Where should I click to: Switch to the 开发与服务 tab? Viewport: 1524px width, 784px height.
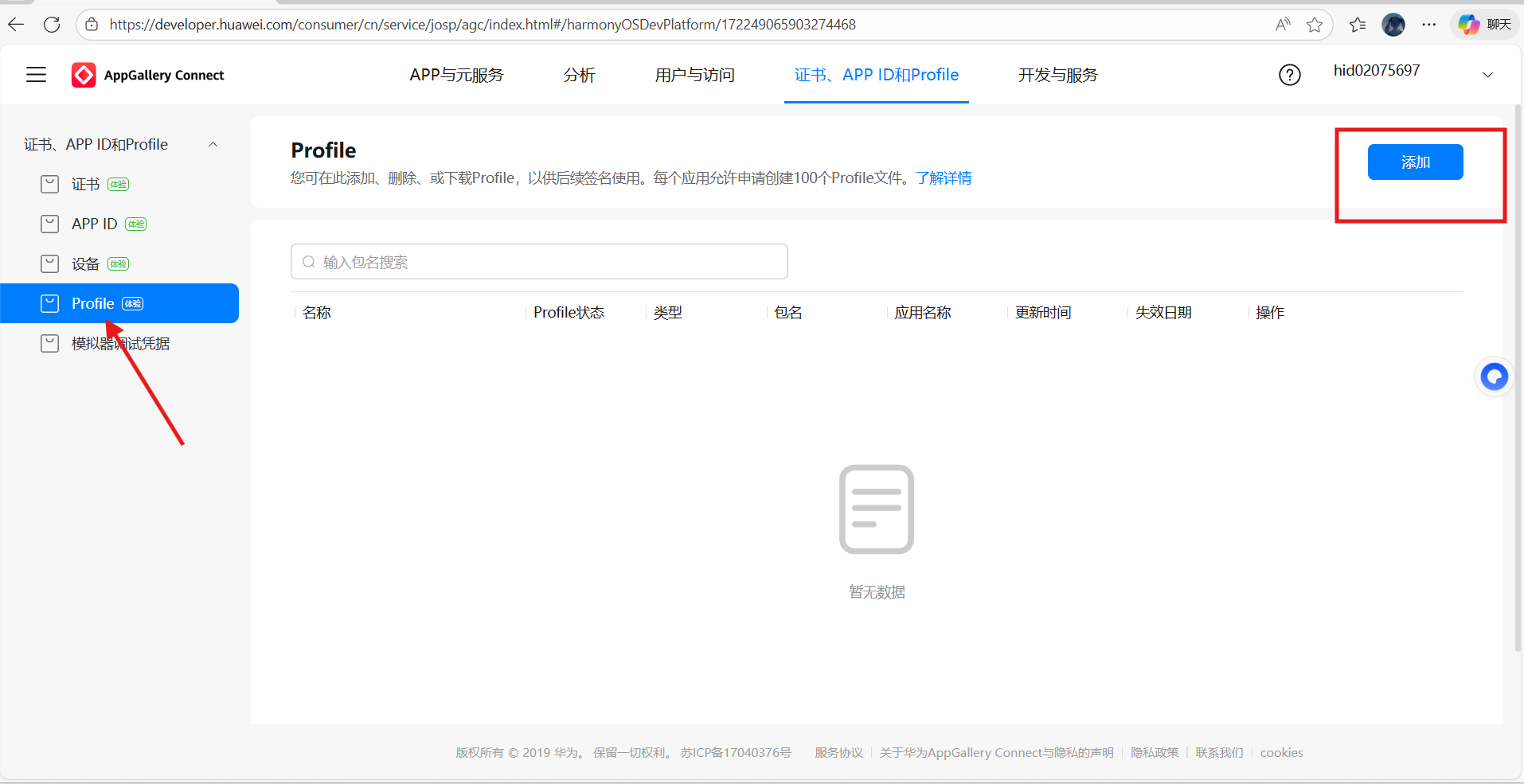pyautogui.click(x=1057, y=74)
